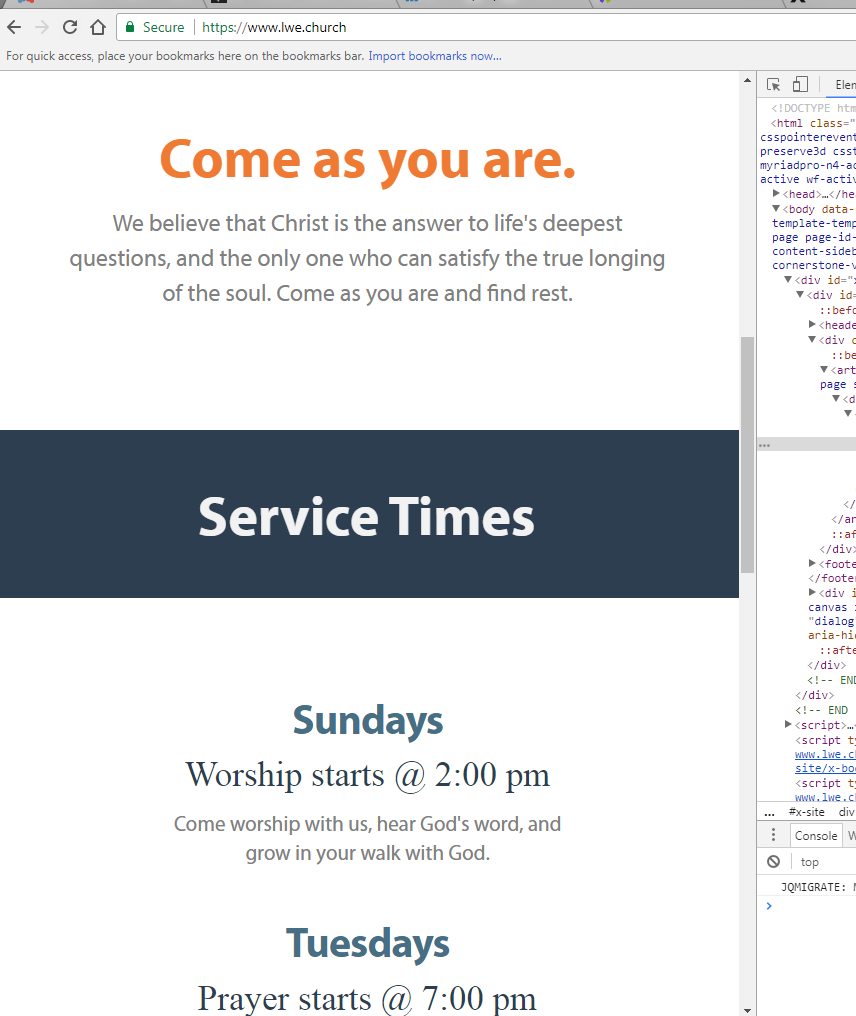Click the Import bookmarks now link

pyautogui.click(x=435, y=56)
